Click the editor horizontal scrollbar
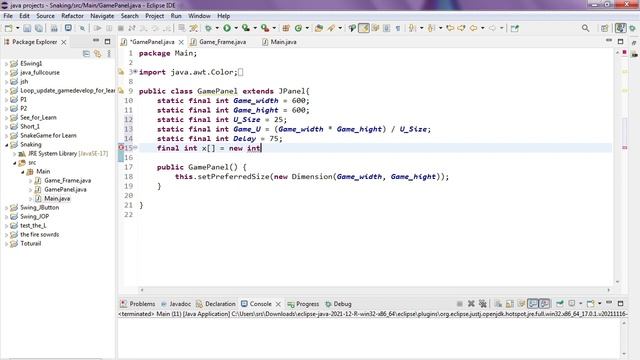The height and width of the screenshot is (360, 640). [x=375, y=290]
